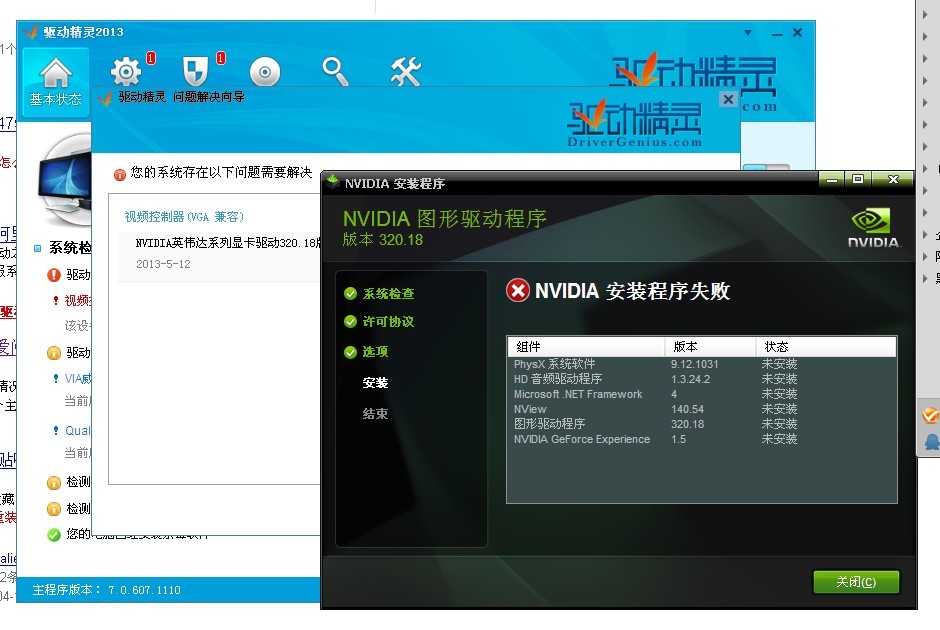Screen dimensions: 940x630
Task: Select the 视频控制器 (VGA 兼容) entry
Action: 184,216
